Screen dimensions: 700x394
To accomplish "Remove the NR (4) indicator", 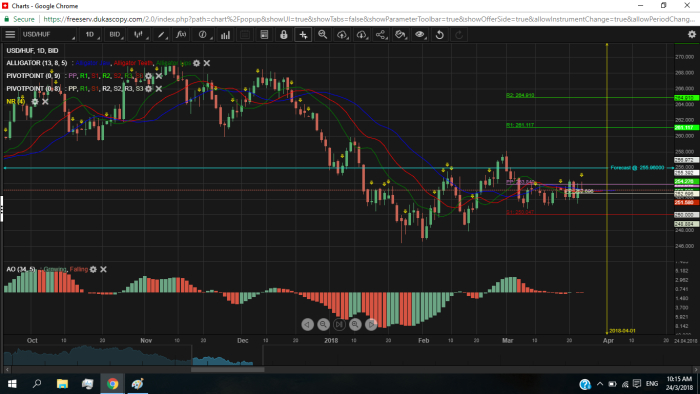I will pyautogui.click(x=45, y=102).
